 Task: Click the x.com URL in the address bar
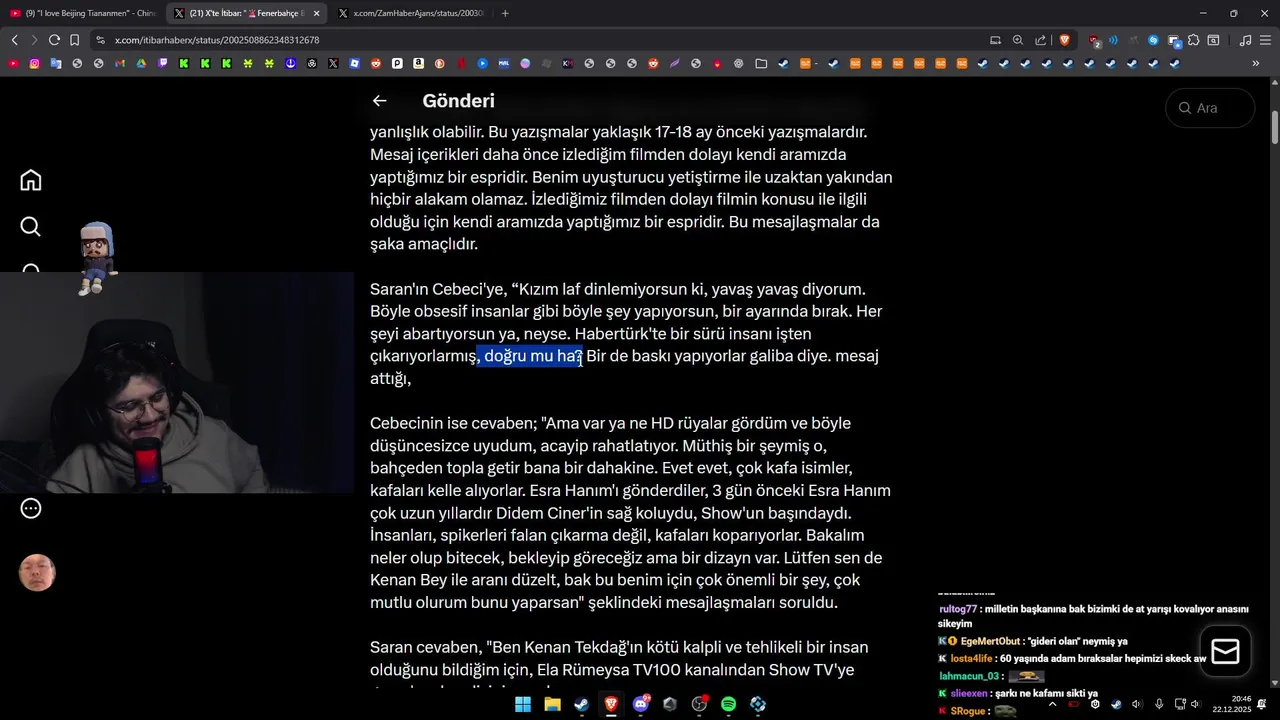[x=217, y=40]
